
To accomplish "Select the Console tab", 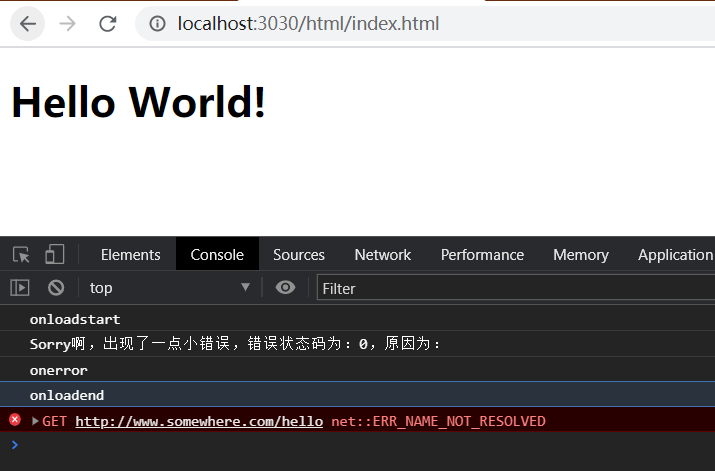I will click(217, 254).
